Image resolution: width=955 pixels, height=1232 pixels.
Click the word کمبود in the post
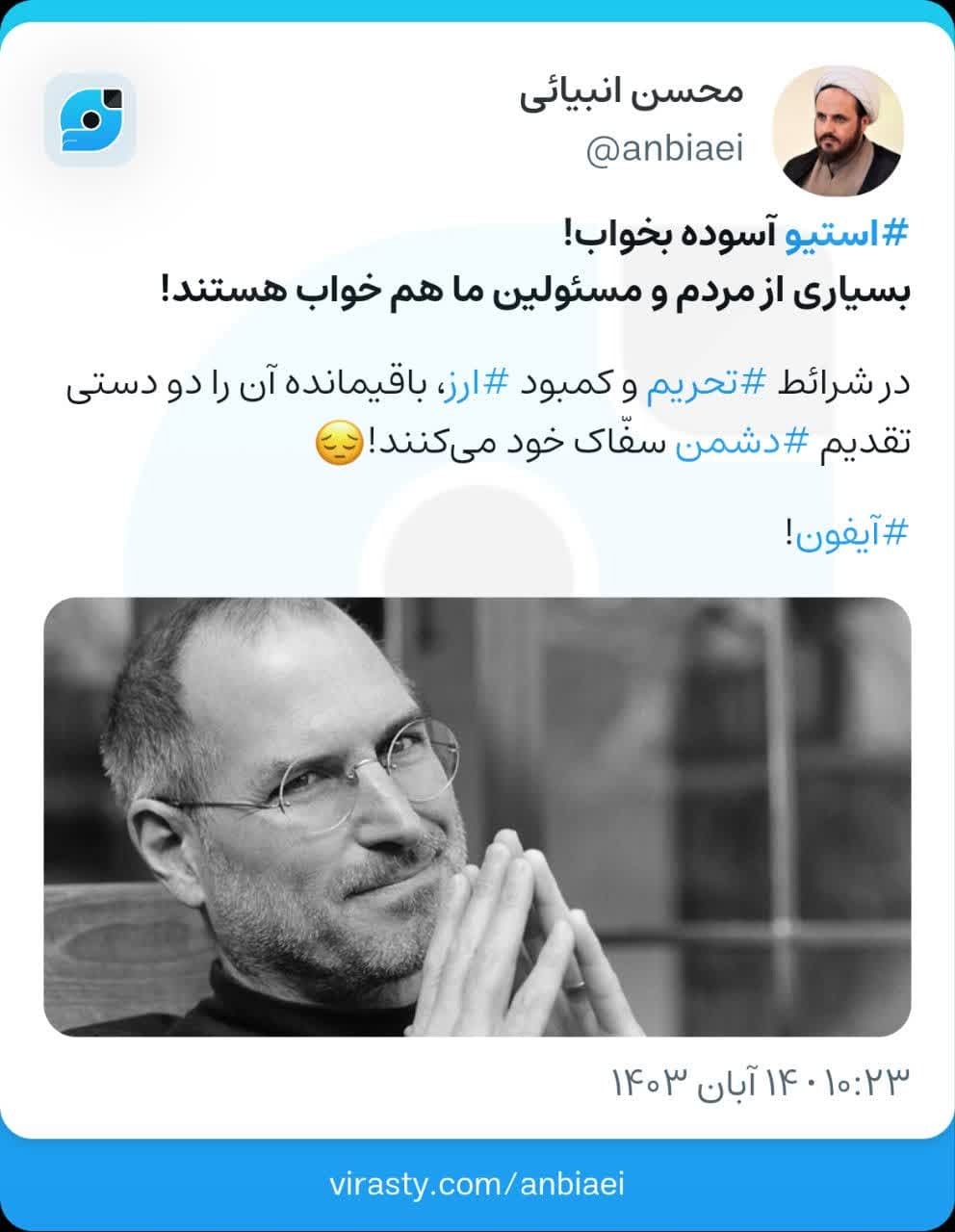coord(562,384)
